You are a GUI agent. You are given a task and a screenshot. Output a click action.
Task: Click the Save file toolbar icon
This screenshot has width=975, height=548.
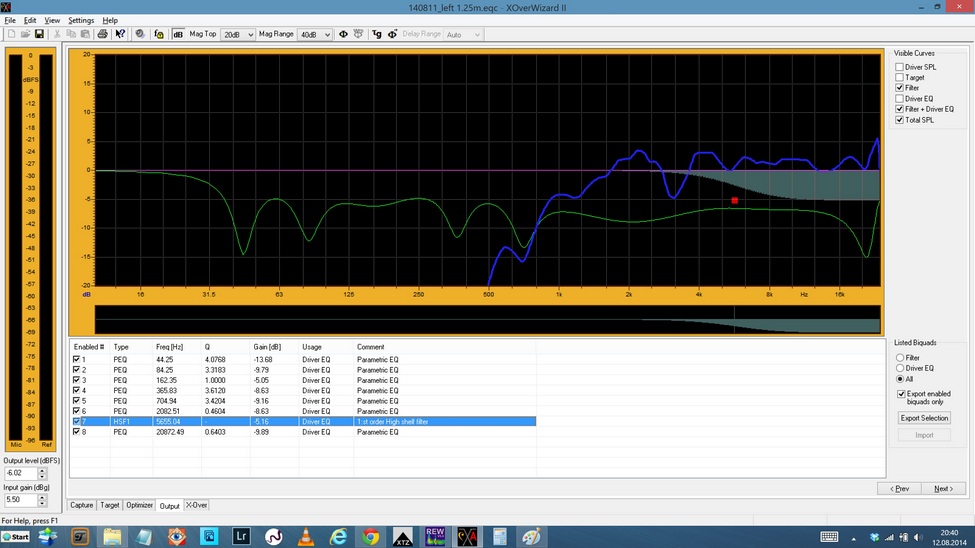click(x=39, y=34)
